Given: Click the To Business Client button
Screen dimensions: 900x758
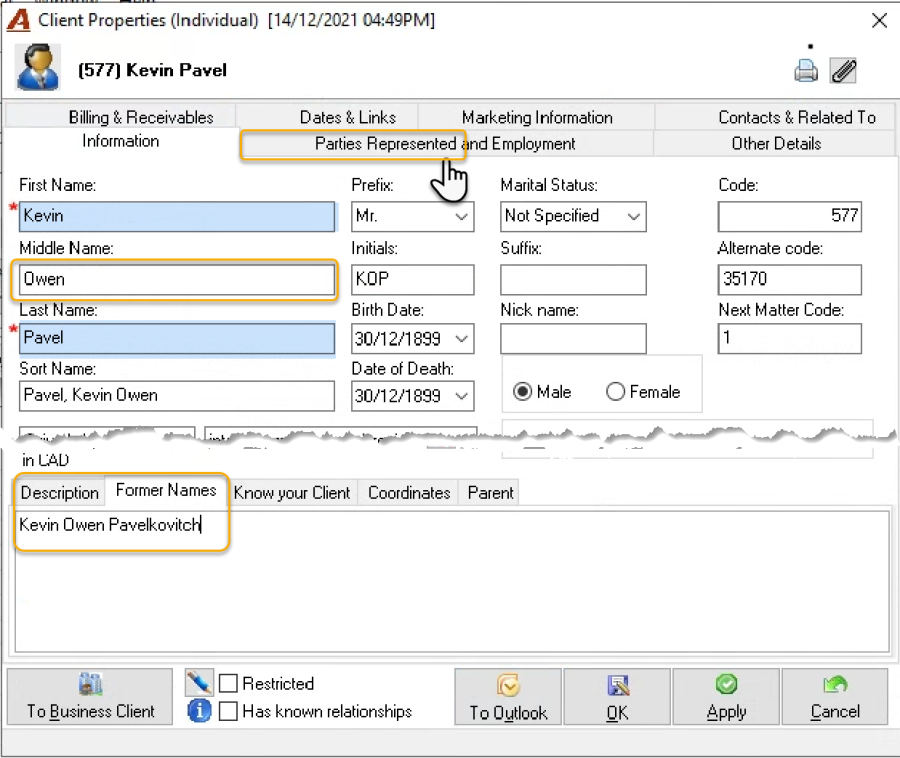Looking at the screenshot, I should (x=90, y=697).
